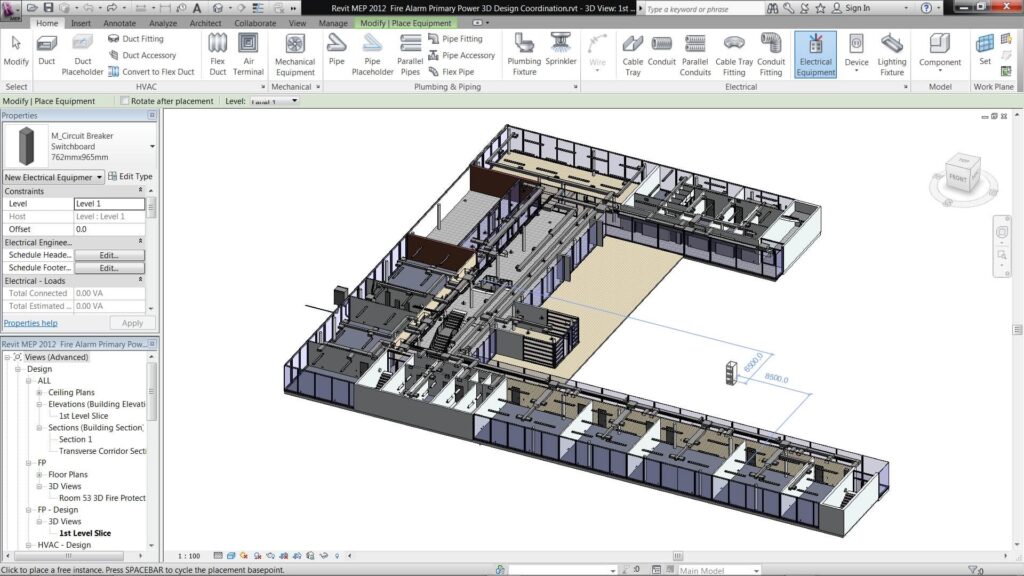
Task: Open the Properties help link
Action: (30, 323)
